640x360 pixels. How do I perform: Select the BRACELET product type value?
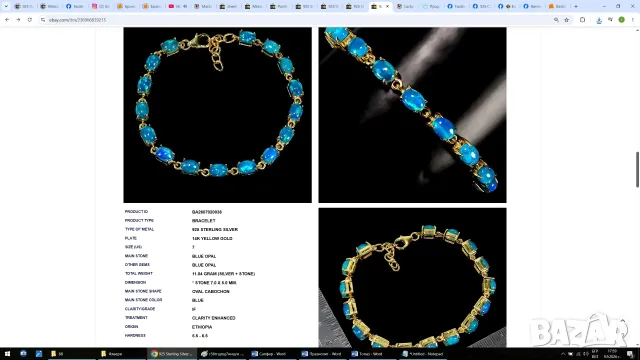204,221
